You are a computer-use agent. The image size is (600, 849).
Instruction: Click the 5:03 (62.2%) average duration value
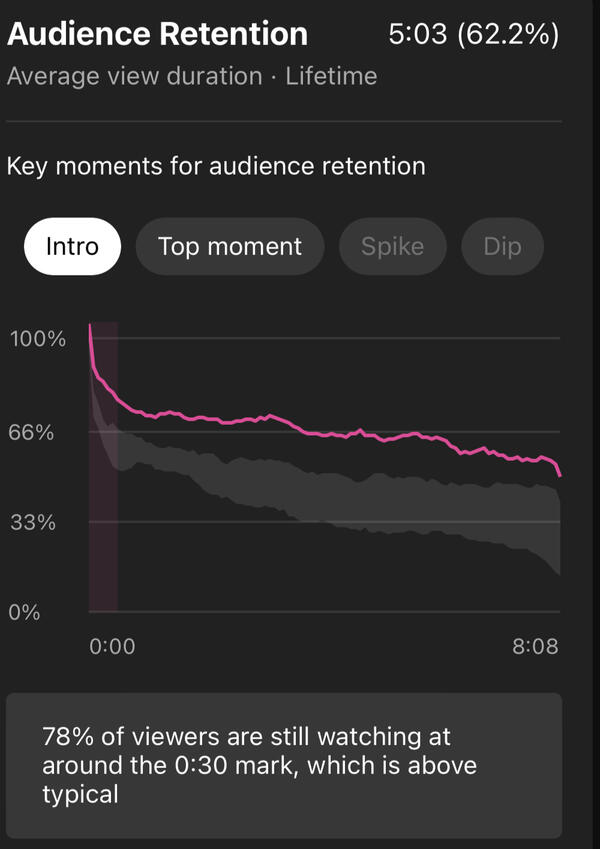[473, 35]
